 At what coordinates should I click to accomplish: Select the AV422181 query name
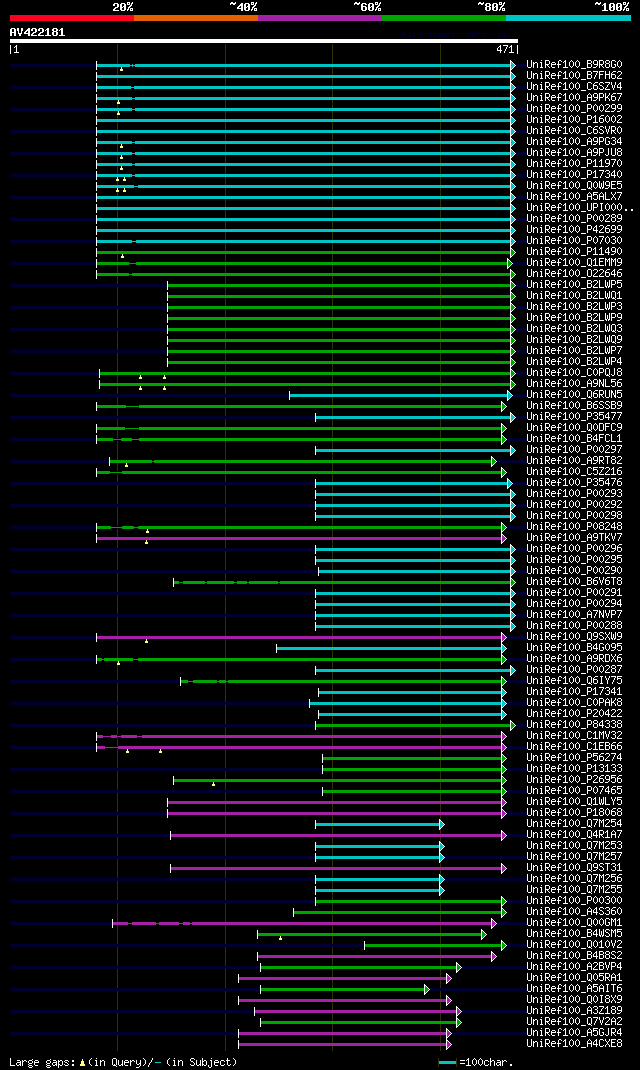[38, 32]
